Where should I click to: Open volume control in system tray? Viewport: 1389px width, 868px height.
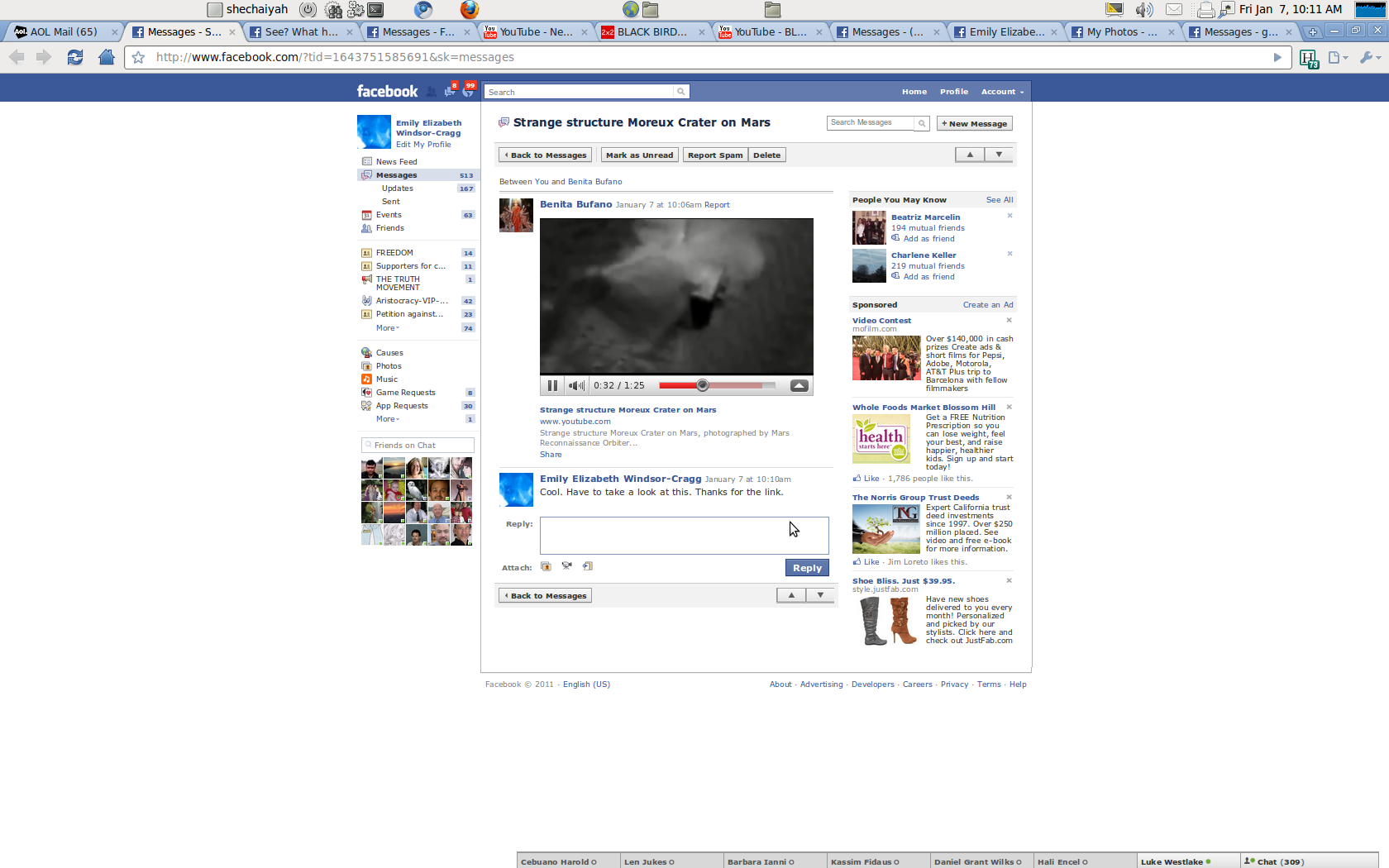tap(1144, 10)
